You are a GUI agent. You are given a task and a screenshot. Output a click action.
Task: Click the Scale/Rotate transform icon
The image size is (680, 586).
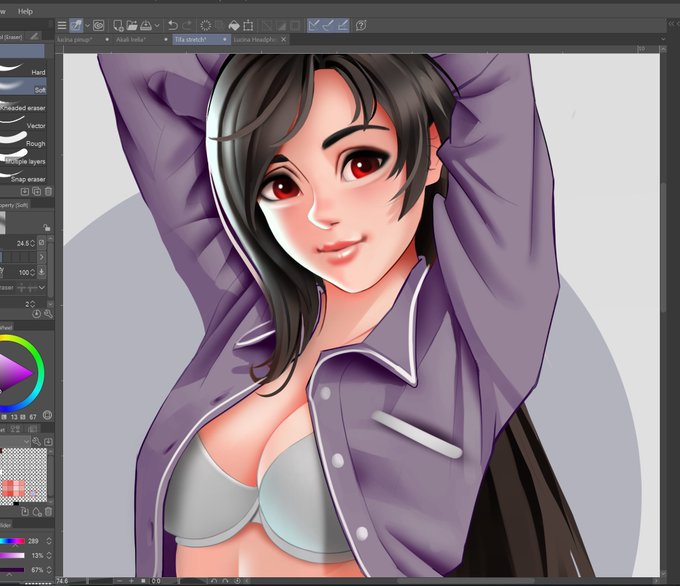(248, 26)
